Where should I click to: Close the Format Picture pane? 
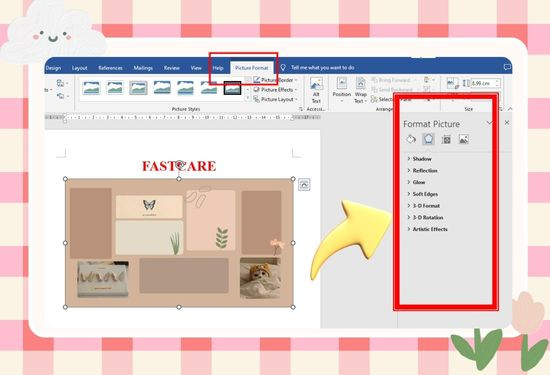click(507, 122)
